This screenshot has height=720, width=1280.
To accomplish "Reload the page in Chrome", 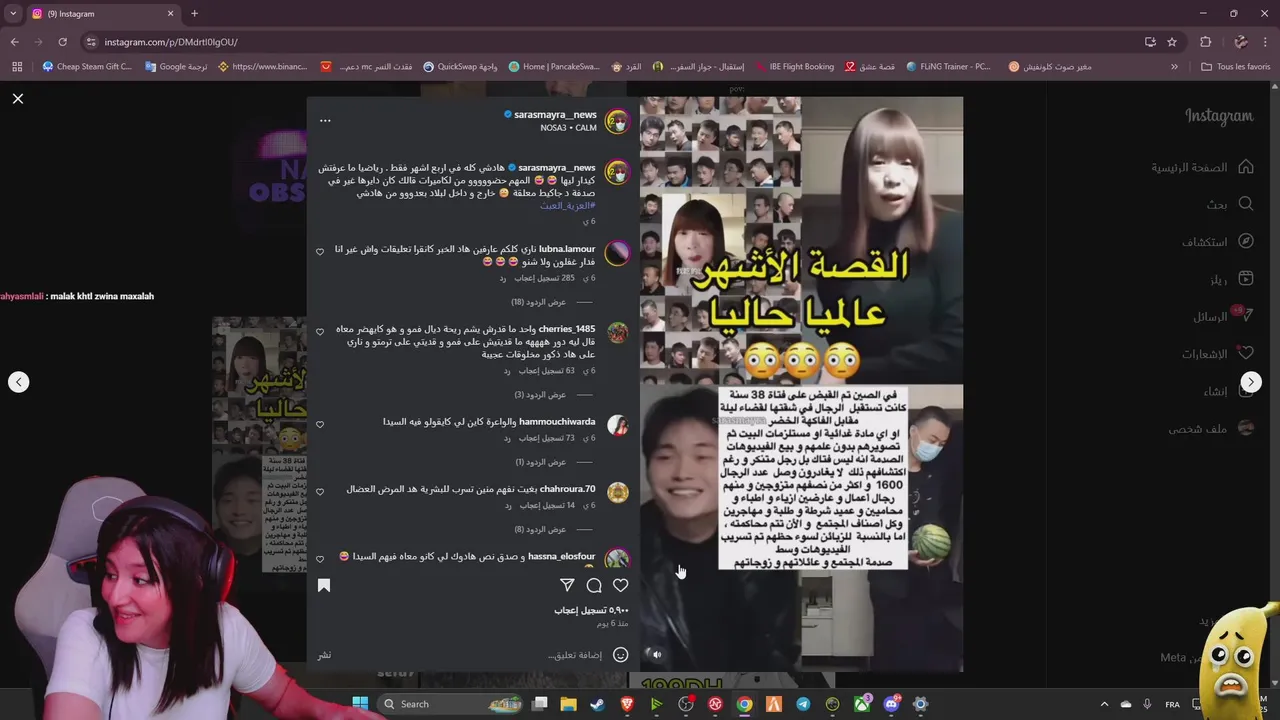I will tap(63, 42).
